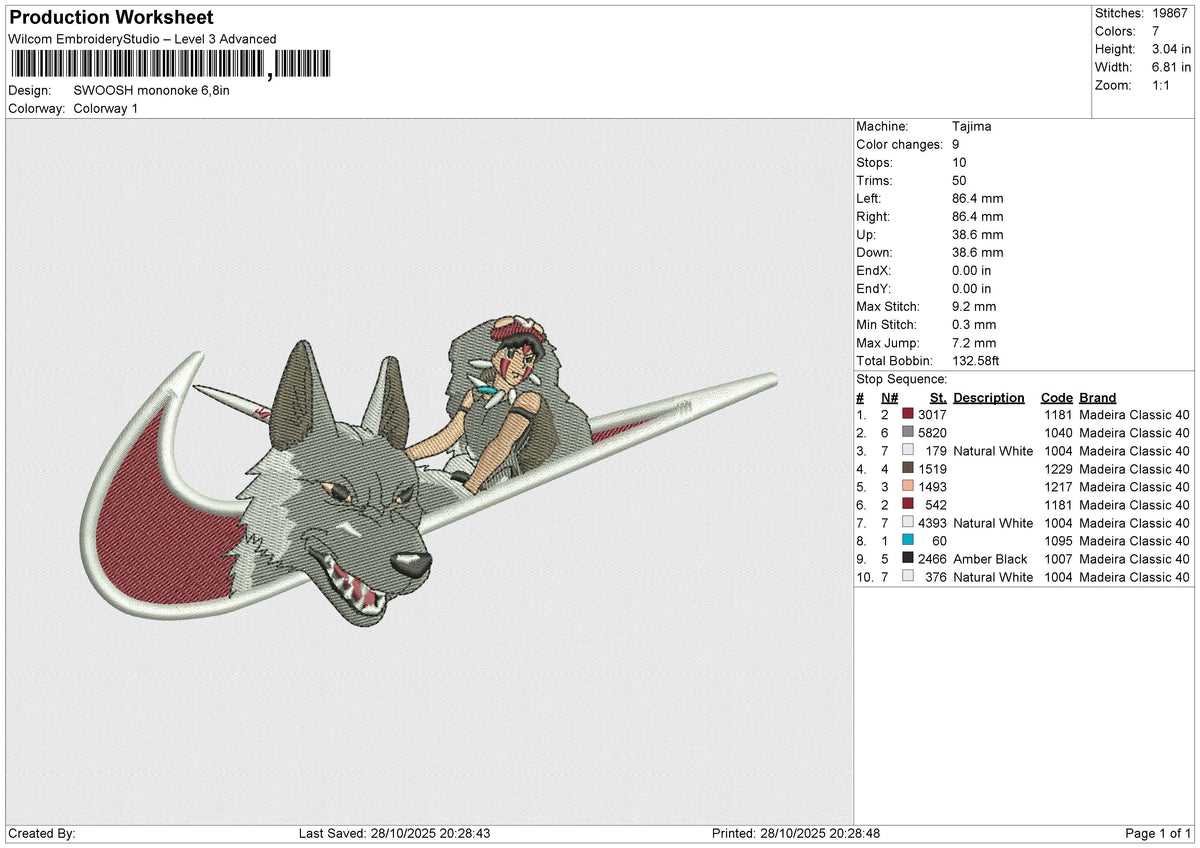Viewport: 1200px width, 848px height.
Task: Click the "Brand" column header
Action: pos(1098,397)
